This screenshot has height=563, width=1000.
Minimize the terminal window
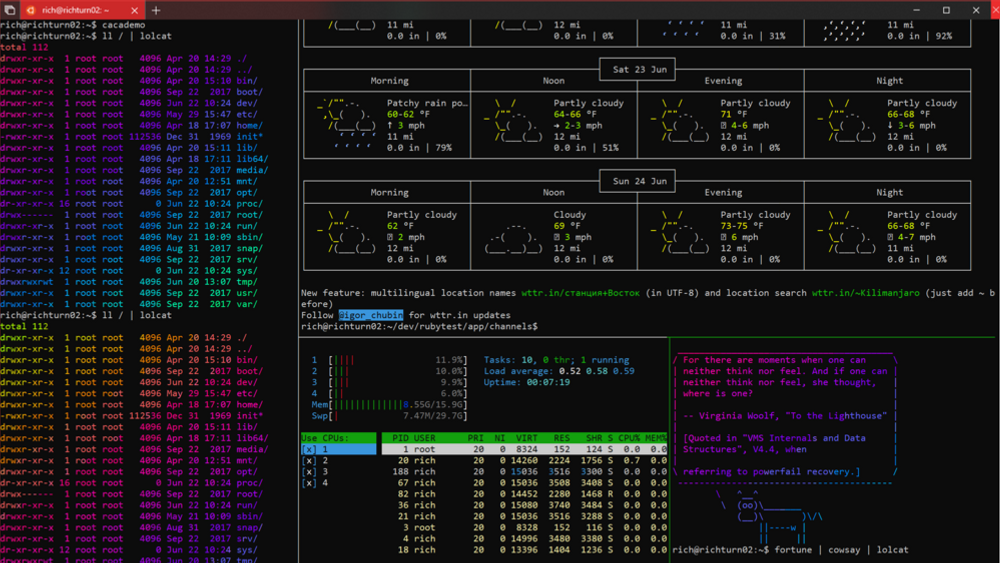pos(916,10)
